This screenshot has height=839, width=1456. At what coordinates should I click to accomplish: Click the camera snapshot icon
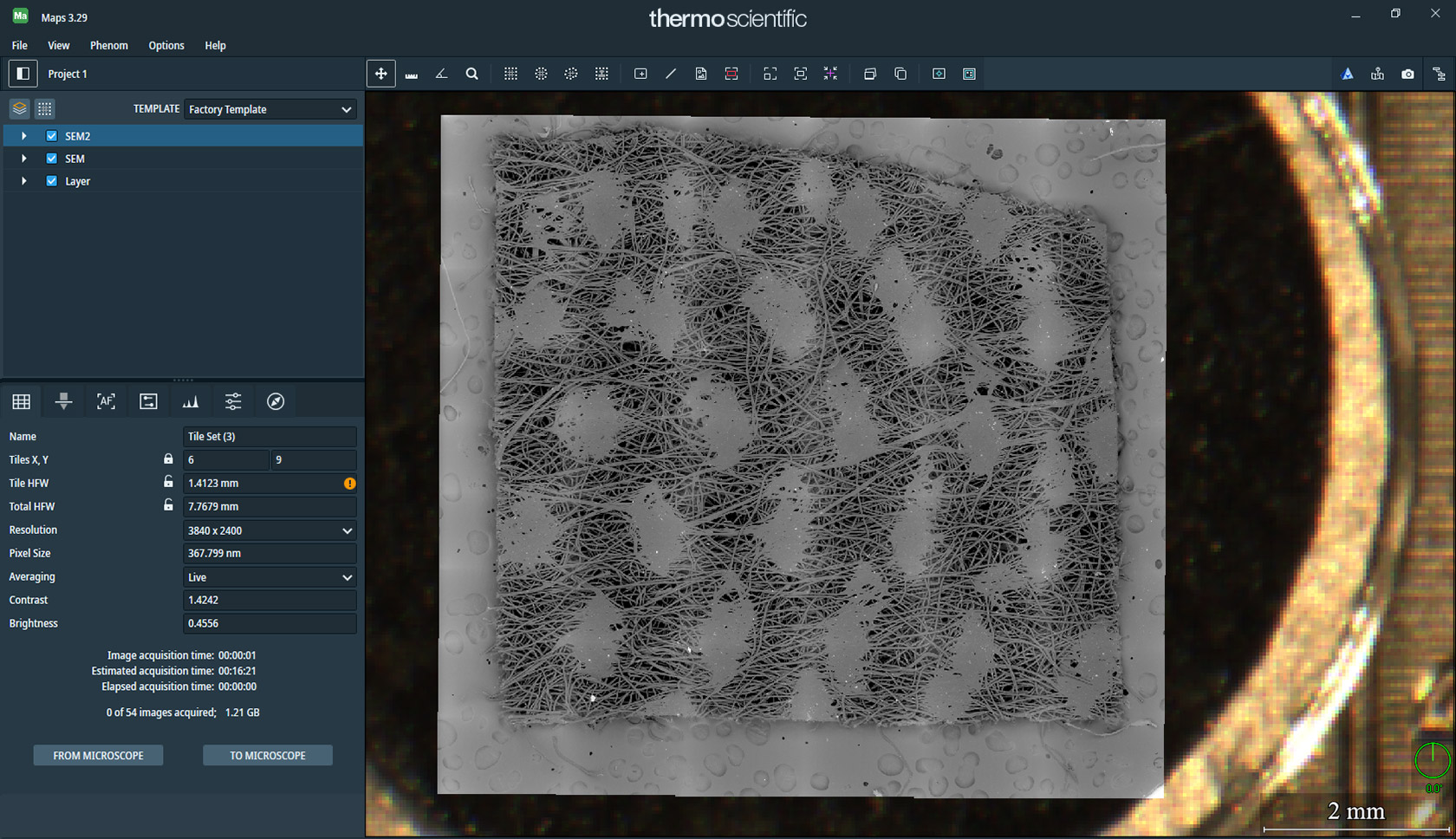tap(1407, 74)
